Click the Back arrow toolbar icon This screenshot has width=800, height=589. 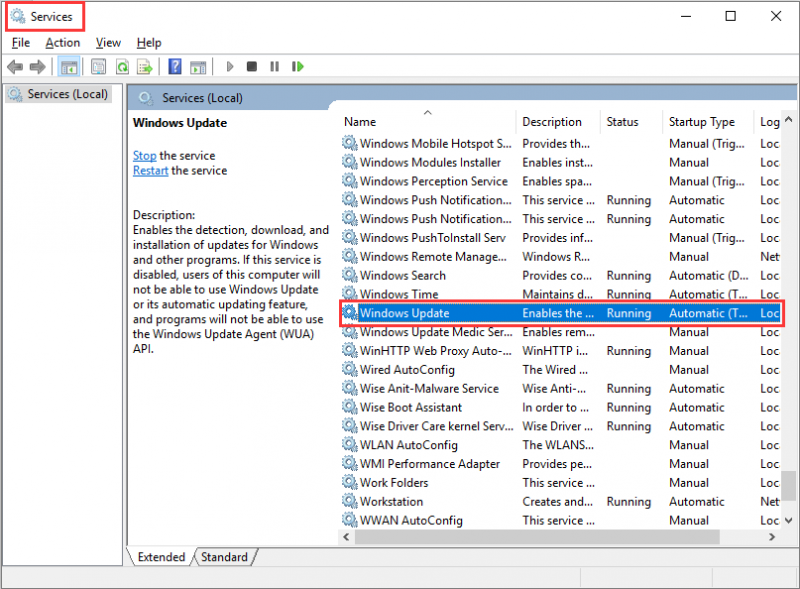click(x=15, y=67)
